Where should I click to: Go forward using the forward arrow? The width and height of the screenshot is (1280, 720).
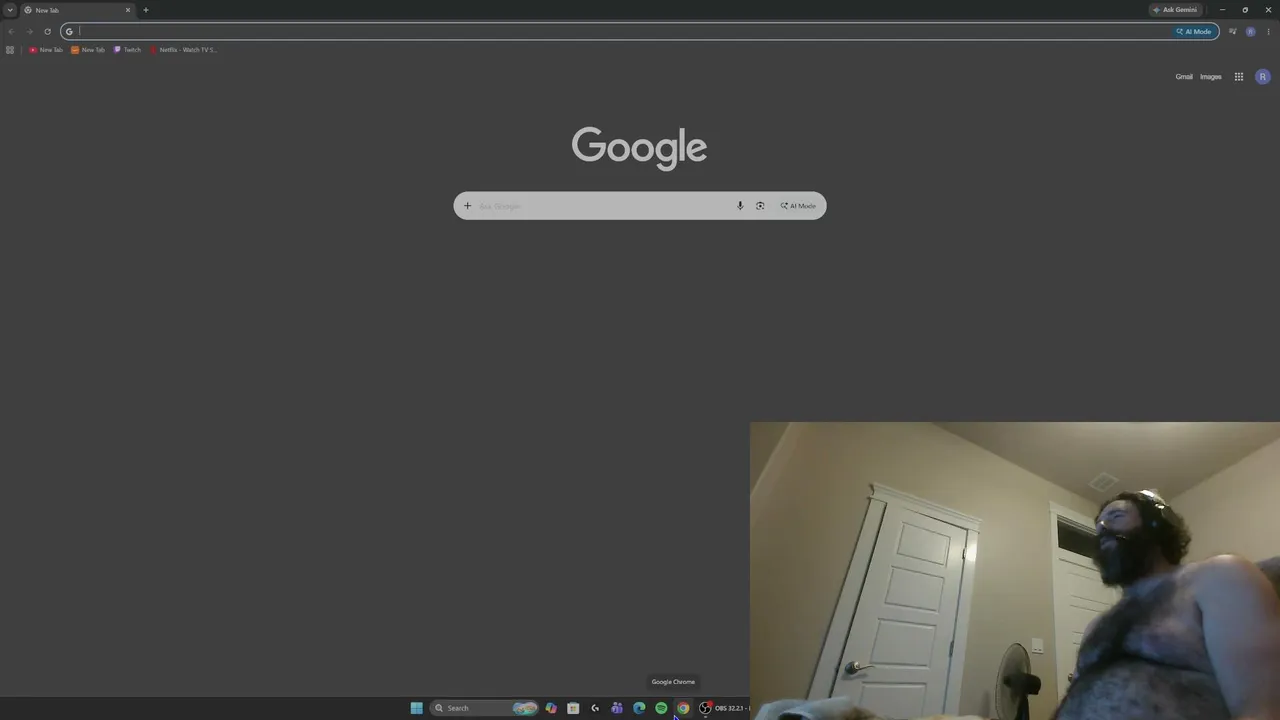[x=29, y=31]
